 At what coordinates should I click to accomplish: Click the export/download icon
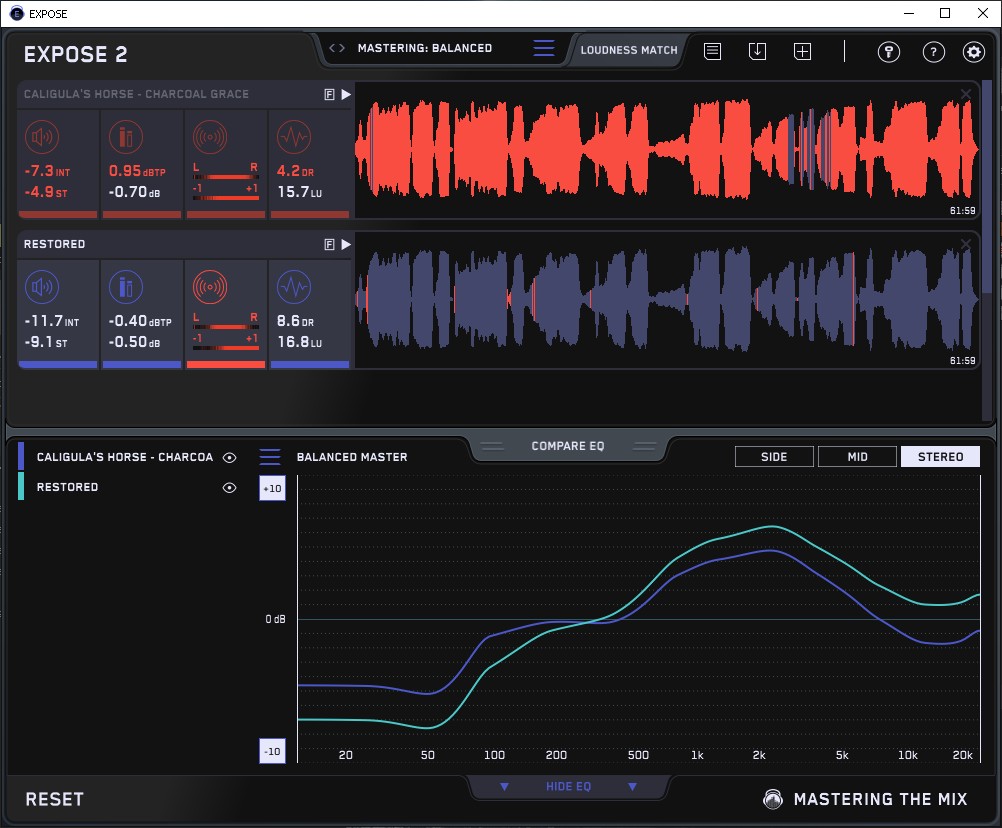pos(757,51)
